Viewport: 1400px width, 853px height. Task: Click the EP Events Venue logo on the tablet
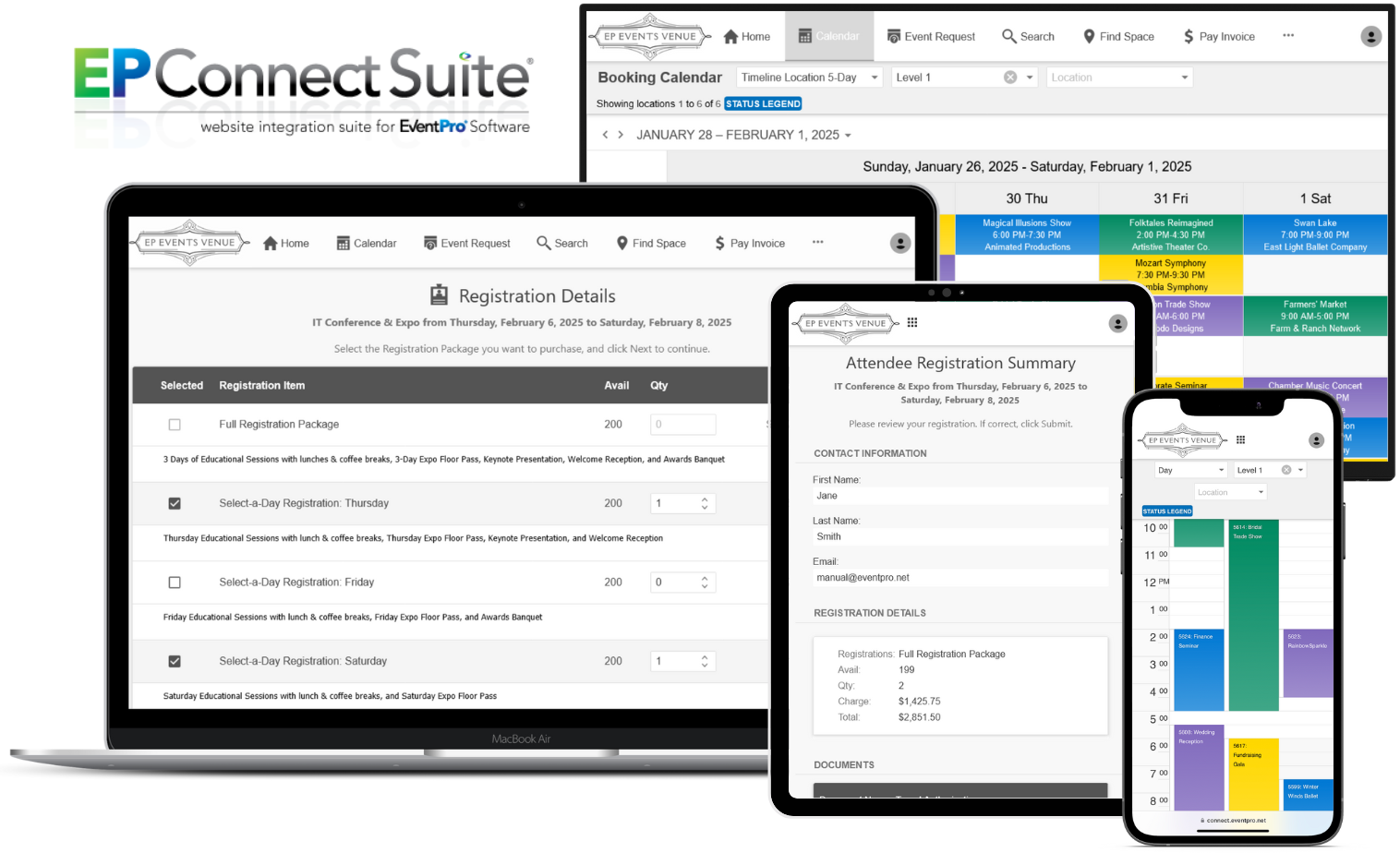[845, 323]
